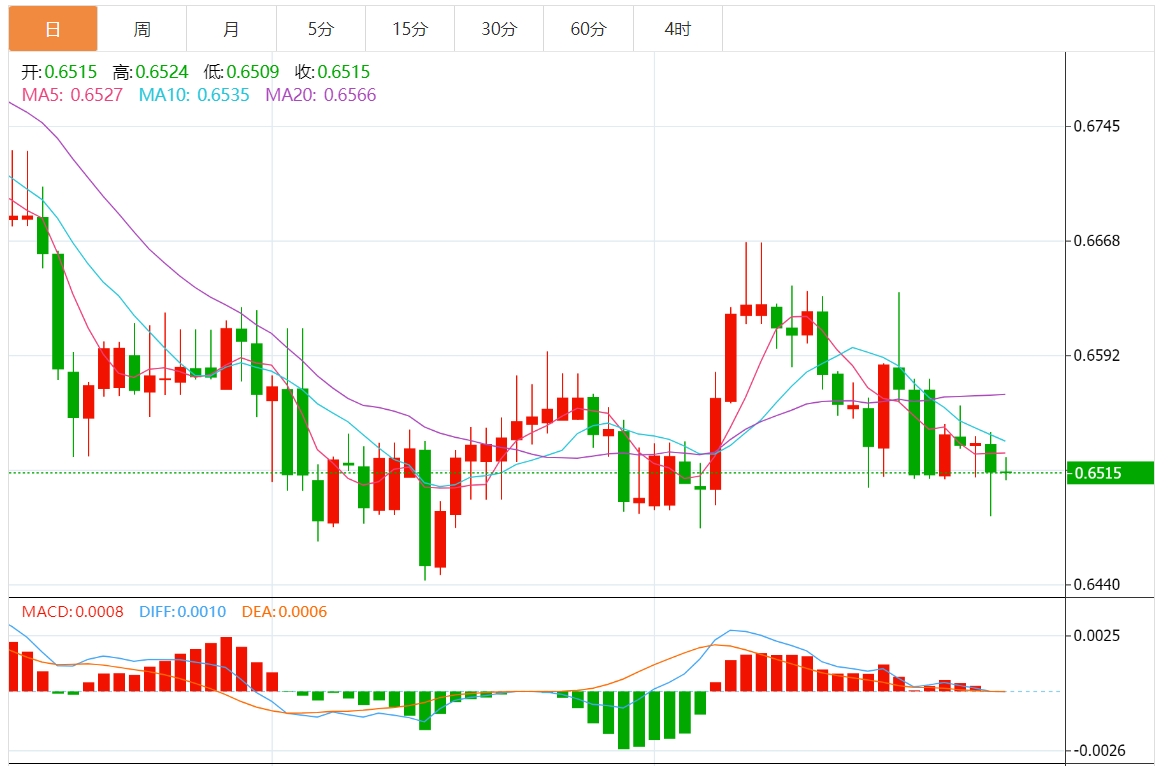Open the 30分 timeframe tab
This screenshot has width=1171, height=766.
(x=499, y=29)
